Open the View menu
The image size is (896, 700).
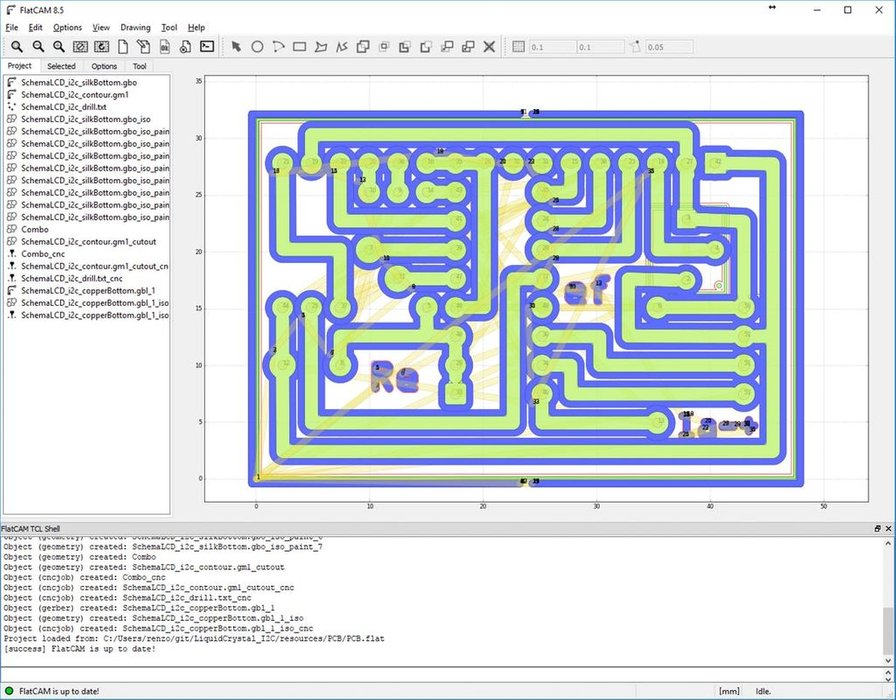(101, 27)
